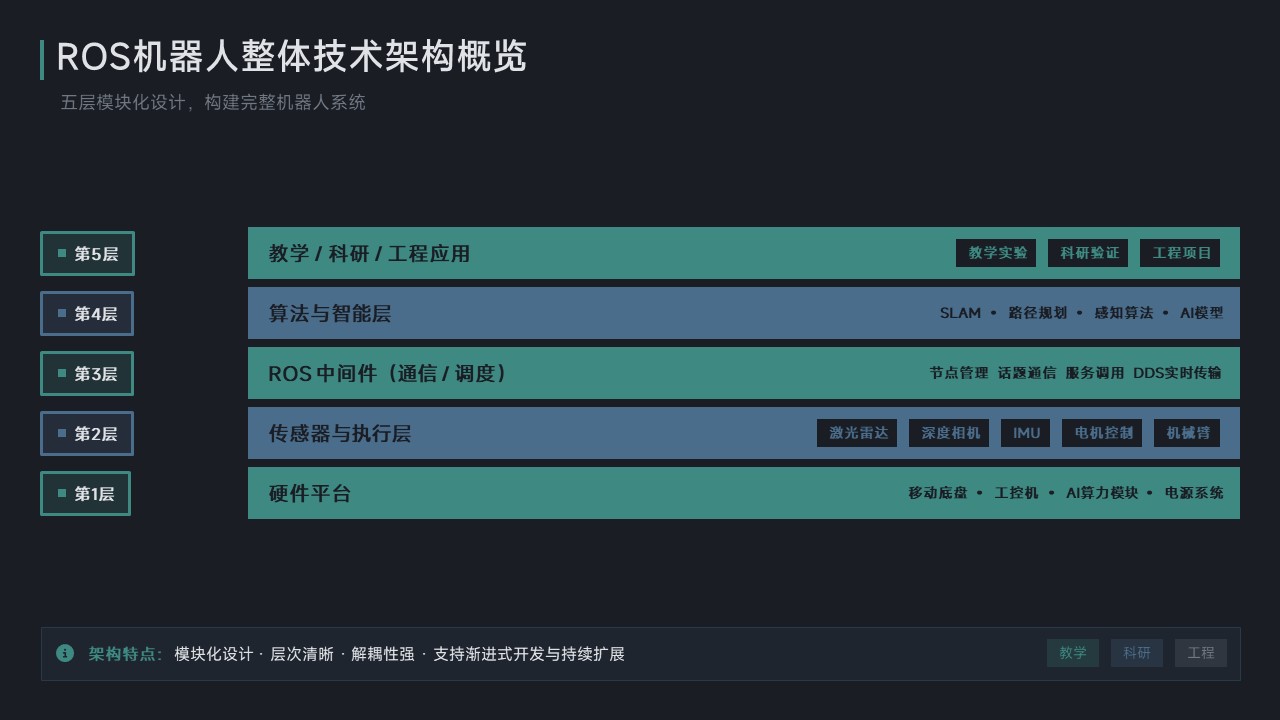This screenshot has width=1280, height=720.
Task: Click the slide title ROS机器人整体技术架构概览
Action: tap(291, 58)
